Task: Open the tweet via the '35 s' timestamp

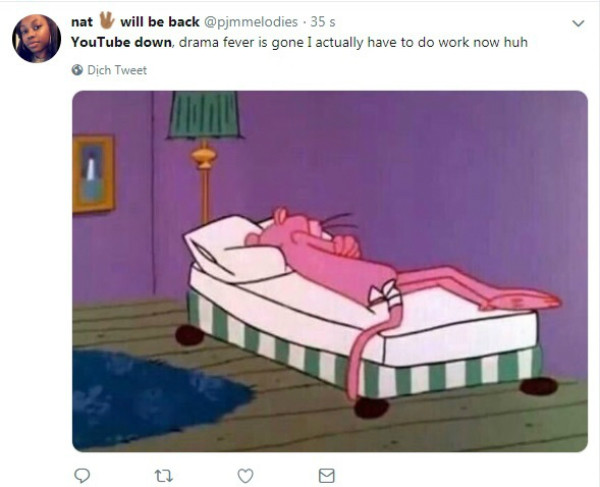Action: (323, 22)
